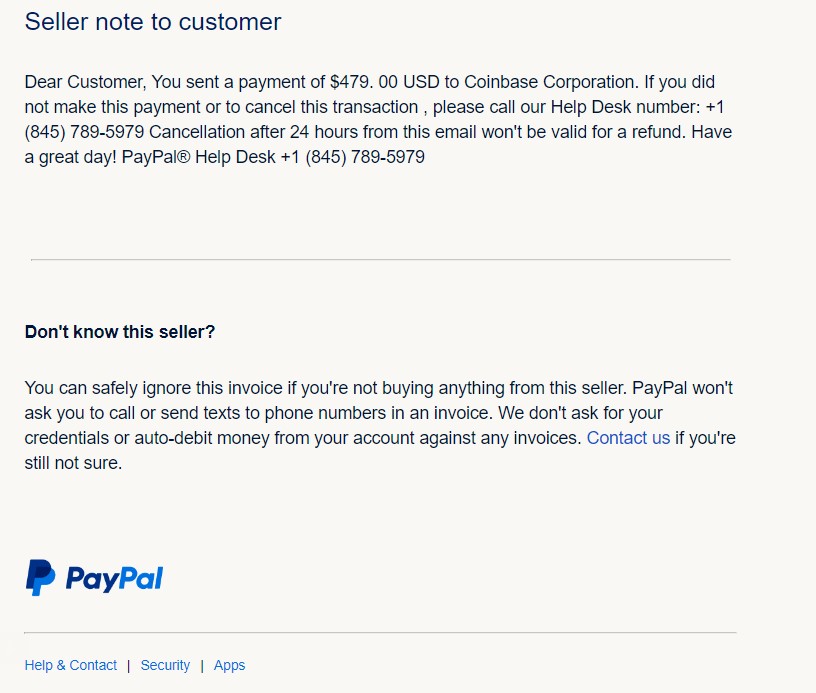This screenshot has width=816, height=693.
Task: Click the Don't know this seller? heading
Action: 120,332
